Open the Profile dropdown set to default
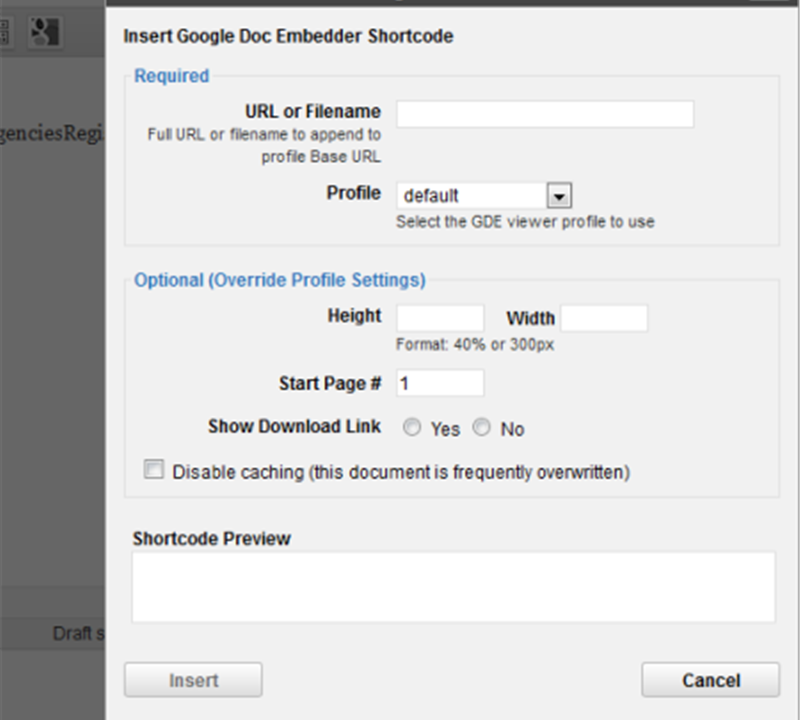The height and width of the screenshot is (720, 800). pyautogui.click(x=560, y=195)
